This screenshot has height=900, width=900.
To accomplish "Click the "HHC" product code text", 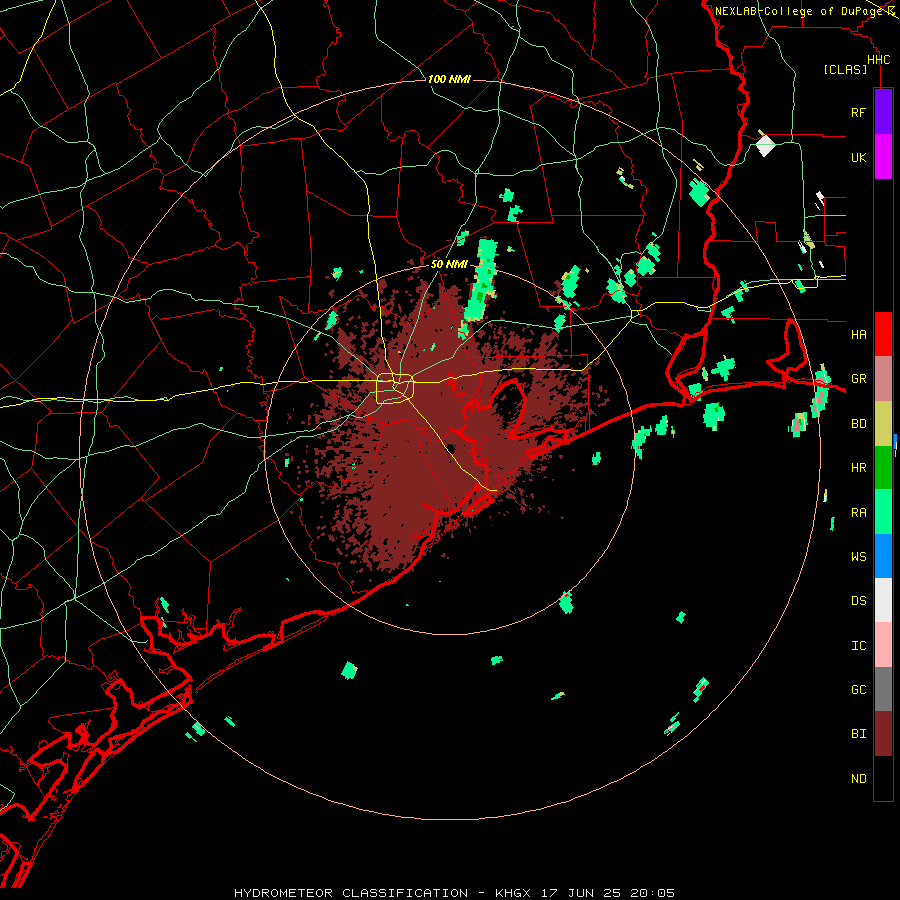I will click(x=878, y=60).
